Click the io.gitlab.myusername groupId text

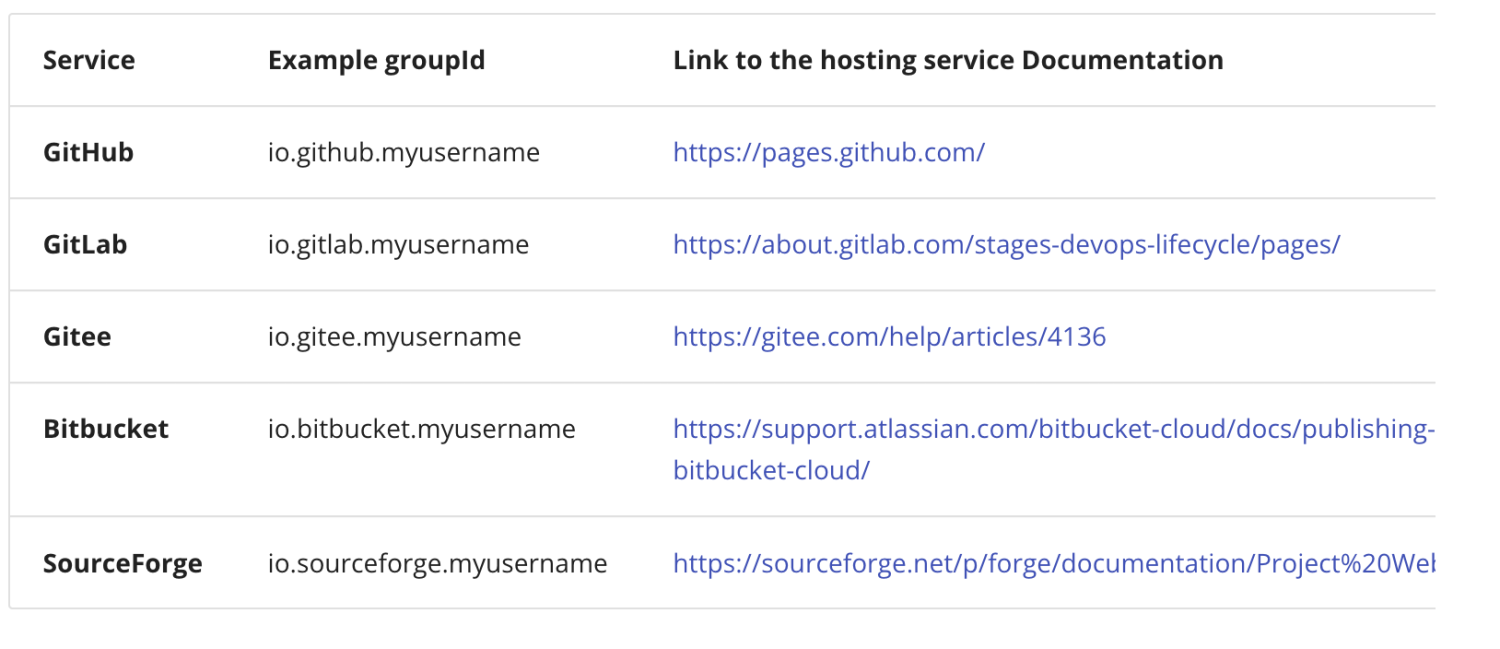398,245
